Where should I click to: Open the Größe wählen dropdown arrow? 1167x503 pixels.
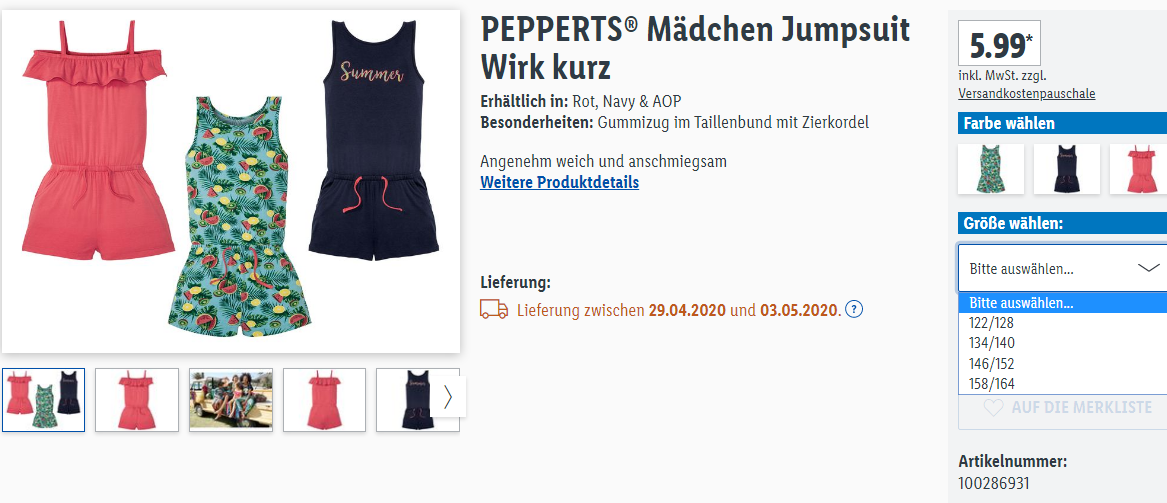[1148, 268]
